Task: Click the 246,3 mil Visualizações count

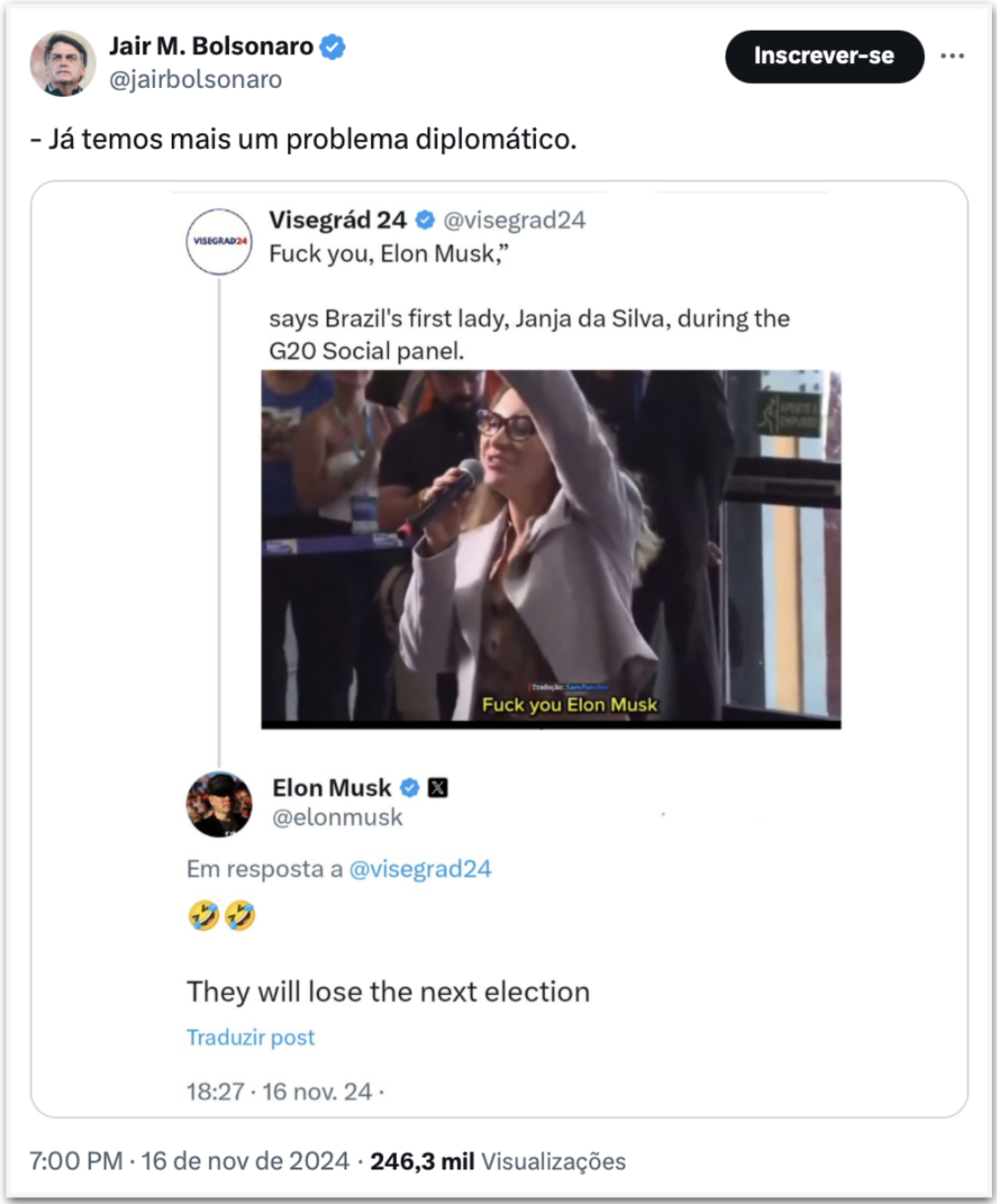Action: point(497,1161)
